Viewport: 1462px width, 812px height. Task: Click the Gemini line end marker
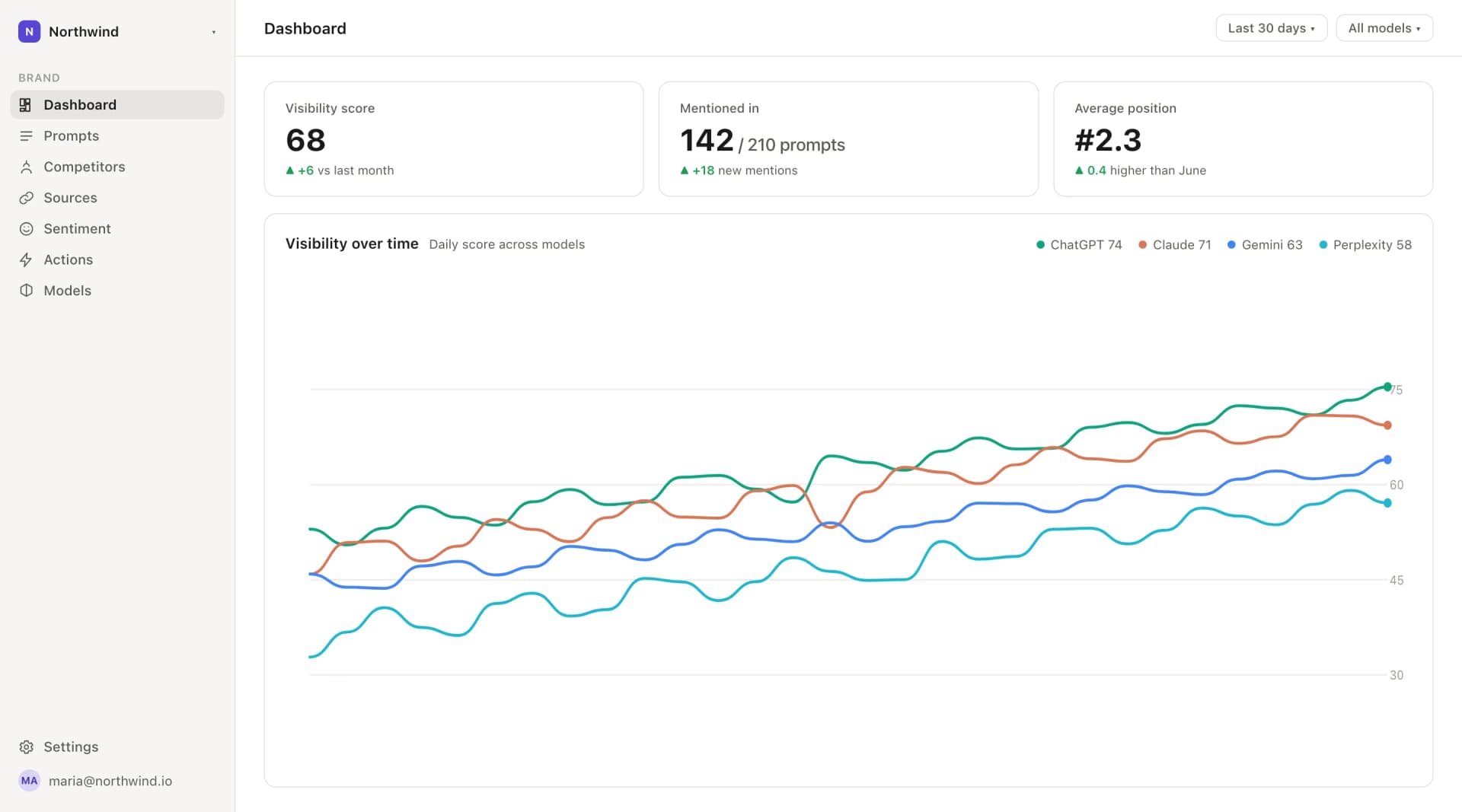(x=1387, y=460)
